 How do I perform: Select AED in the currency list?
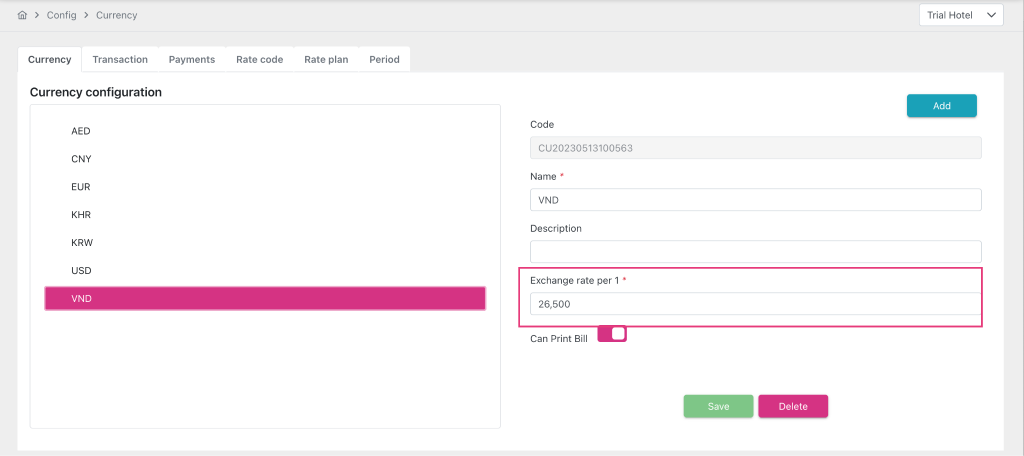(81, 131)
